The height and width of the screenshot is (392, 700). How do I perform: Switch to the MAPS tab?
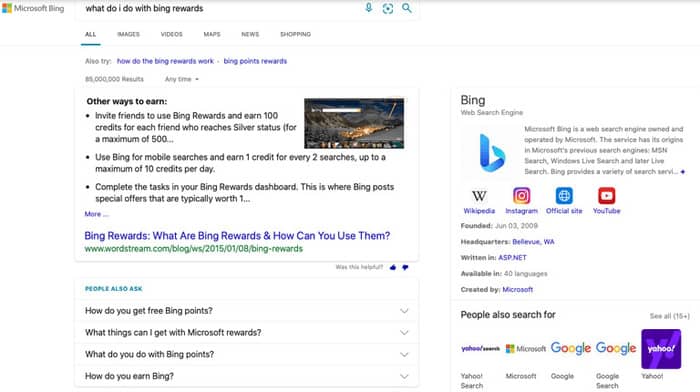(212, 34)
